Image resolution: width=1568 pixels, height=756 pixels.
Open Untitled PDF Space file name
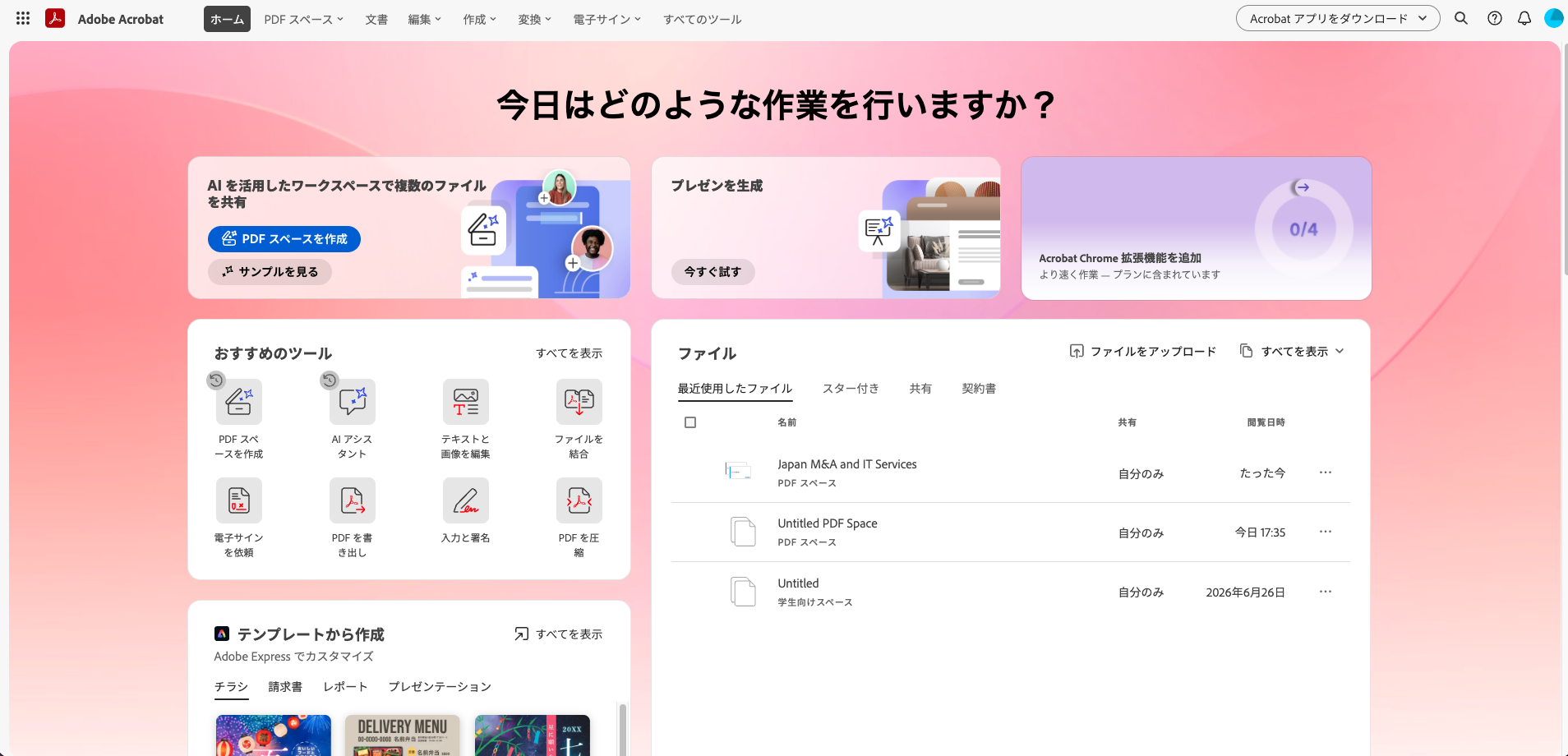pos(828,523)
